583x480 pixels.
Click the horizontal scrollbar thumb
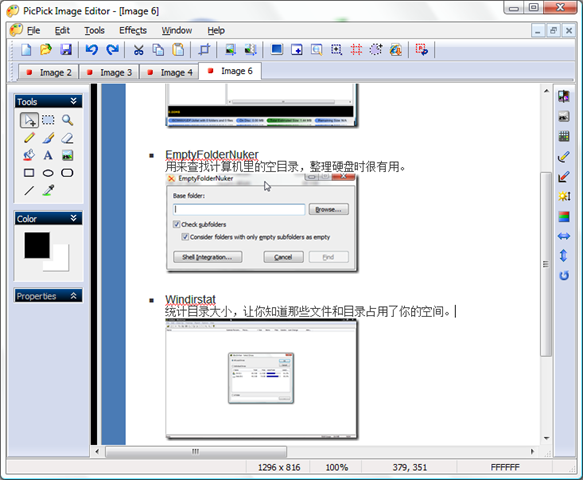click(x=196, y=452)
